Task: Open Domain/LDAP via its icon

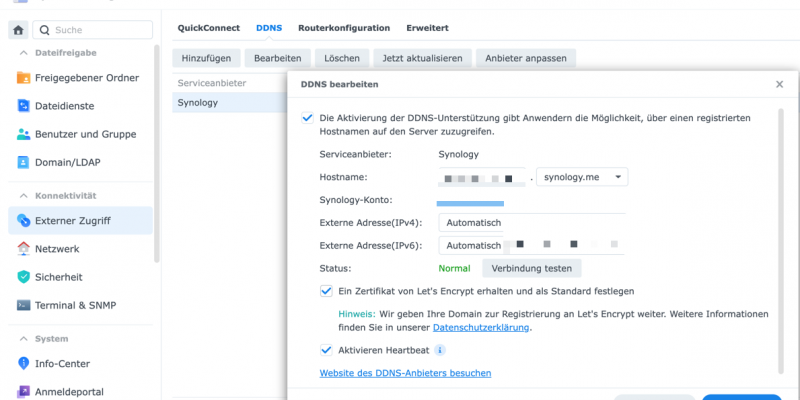Action: pos(24,162)
